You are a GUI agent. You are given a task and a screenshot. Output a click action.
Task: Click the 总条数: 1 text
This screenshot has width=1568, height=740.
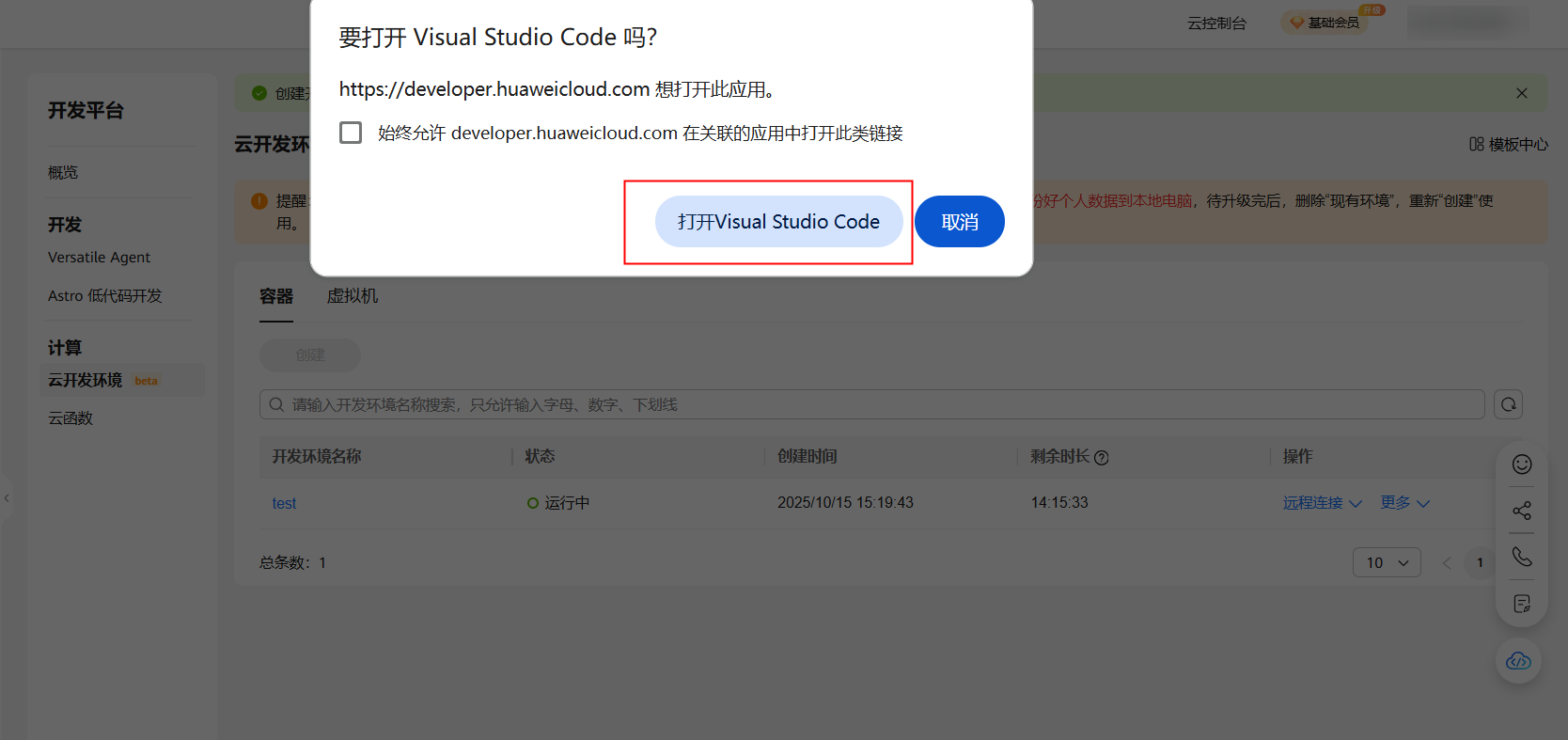pos(292,563)
